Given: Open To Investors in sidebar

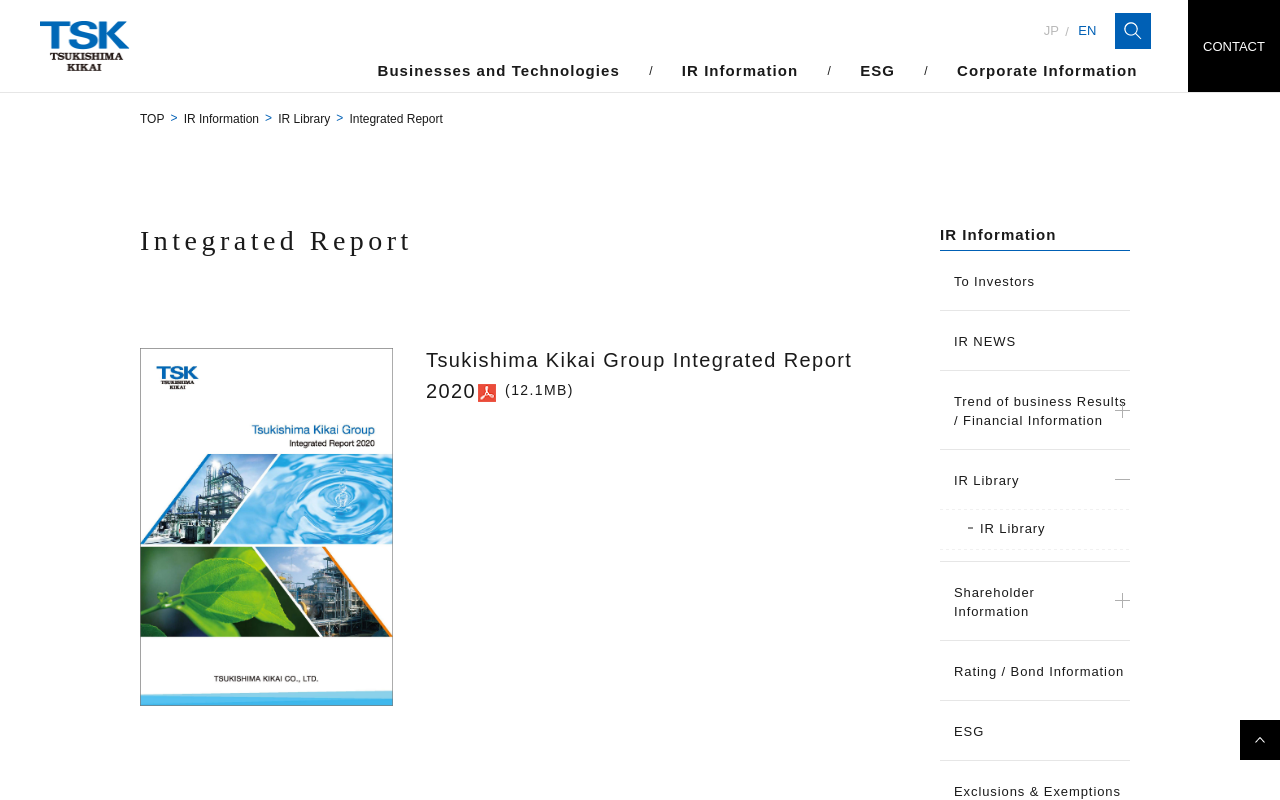Looking at the screenshot, I should [x=994, y=282].
